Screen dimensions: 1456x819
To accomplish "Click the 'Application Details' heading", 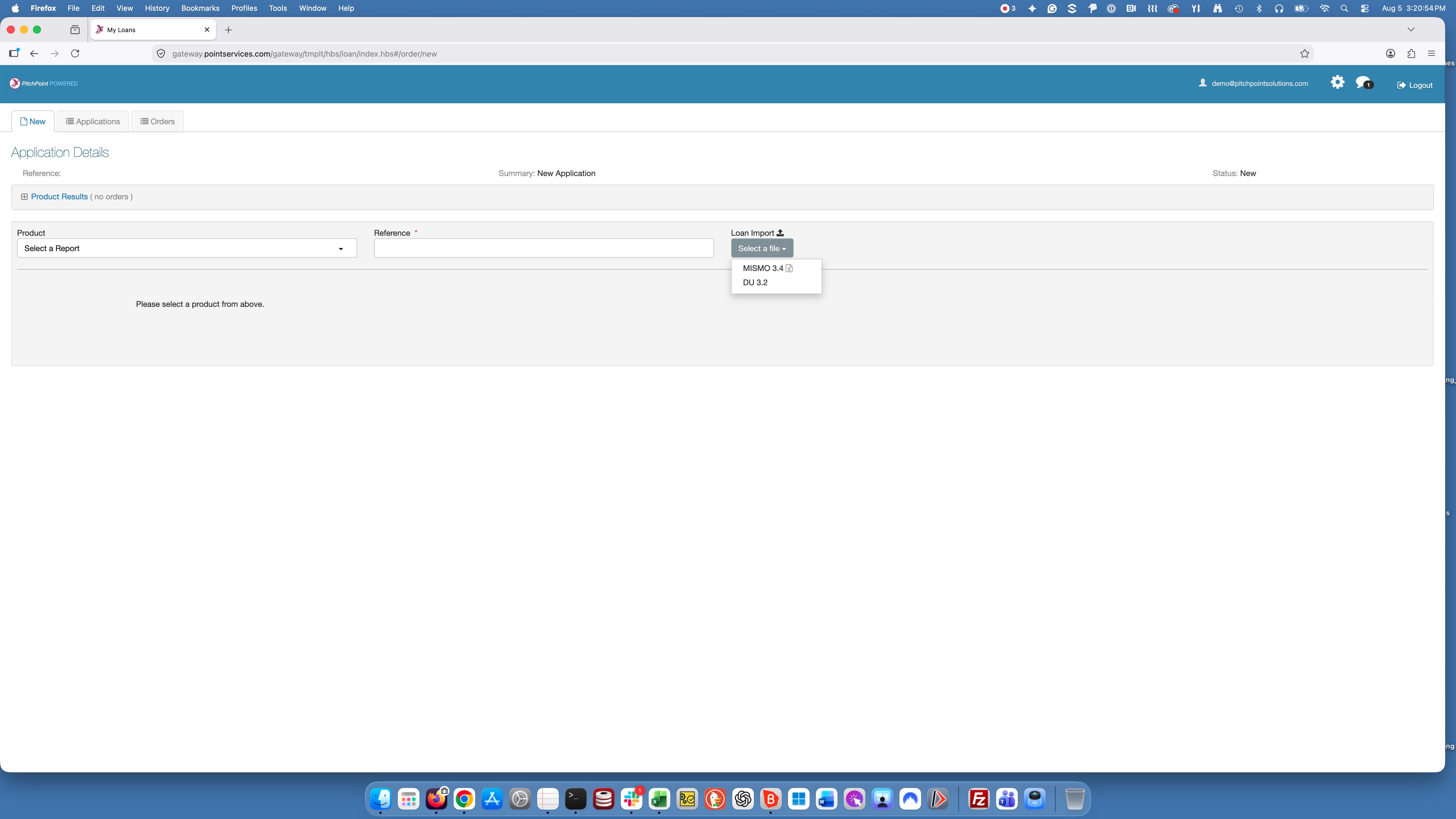I will click(x=60, y=153).
